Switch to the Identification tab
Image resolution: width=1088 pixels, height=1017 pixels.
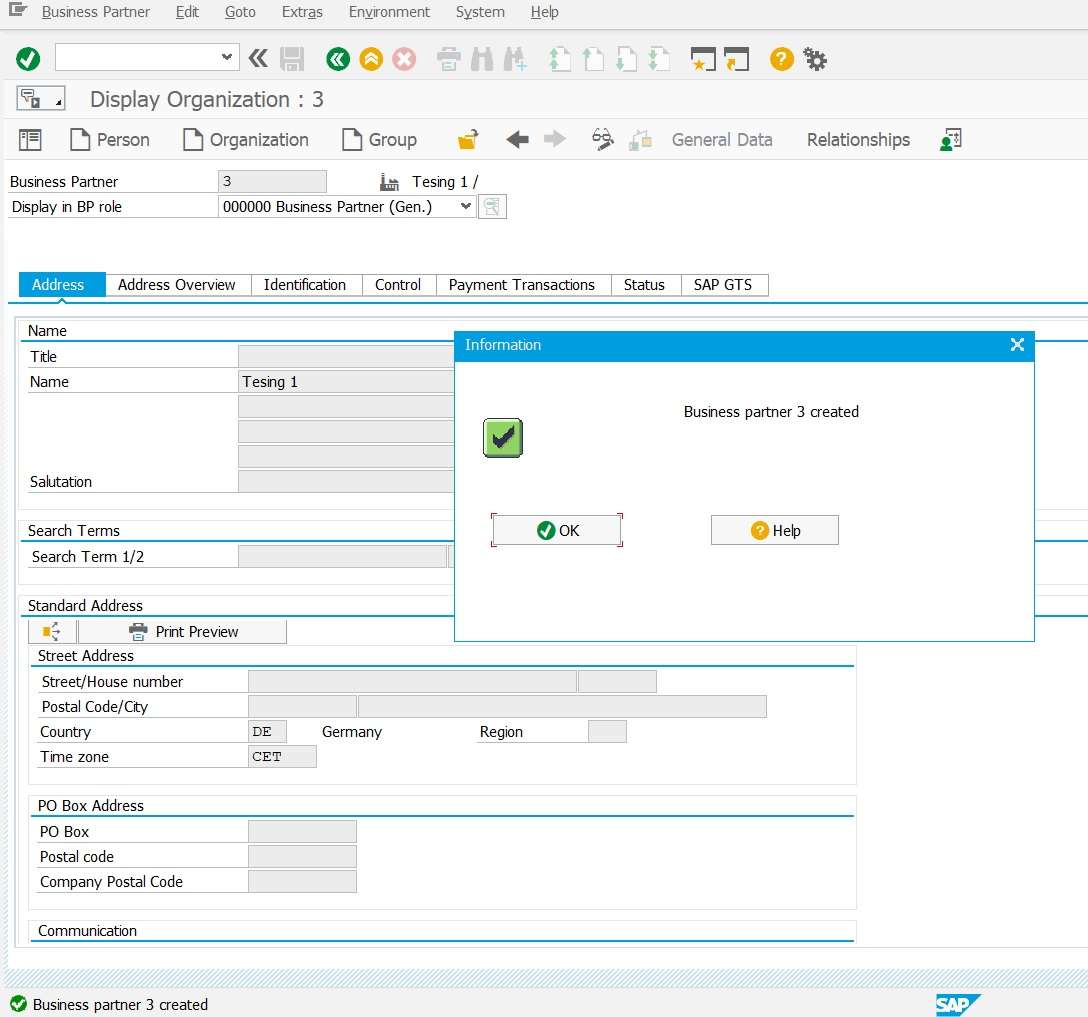[305, 284]
